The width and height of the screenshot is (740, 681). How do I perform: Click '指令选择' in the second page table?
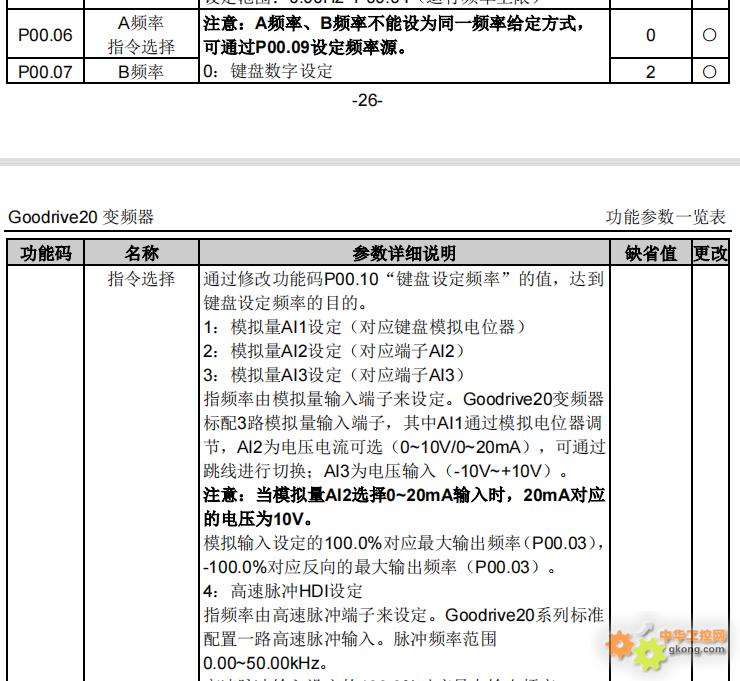coord(141,278)
